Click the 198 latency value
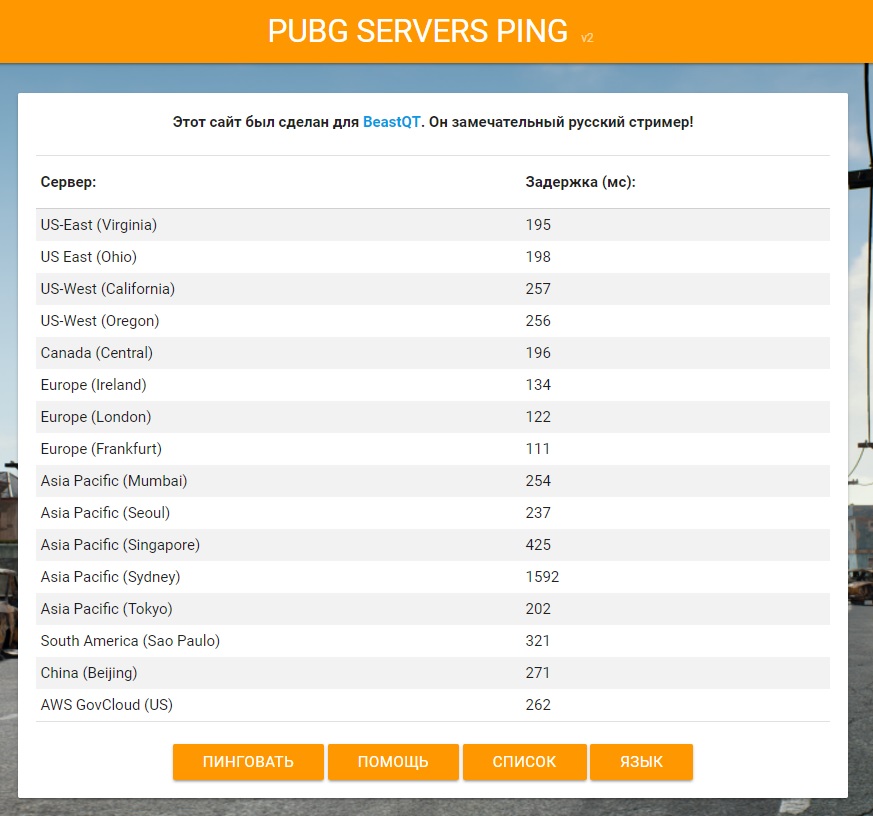Viewport: 873px width, 816px height. point(538,257)
